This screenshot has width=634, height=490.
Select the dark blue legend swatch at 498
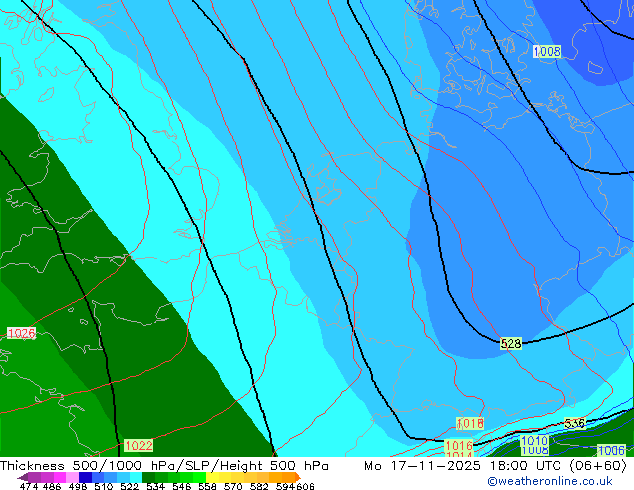85,477
